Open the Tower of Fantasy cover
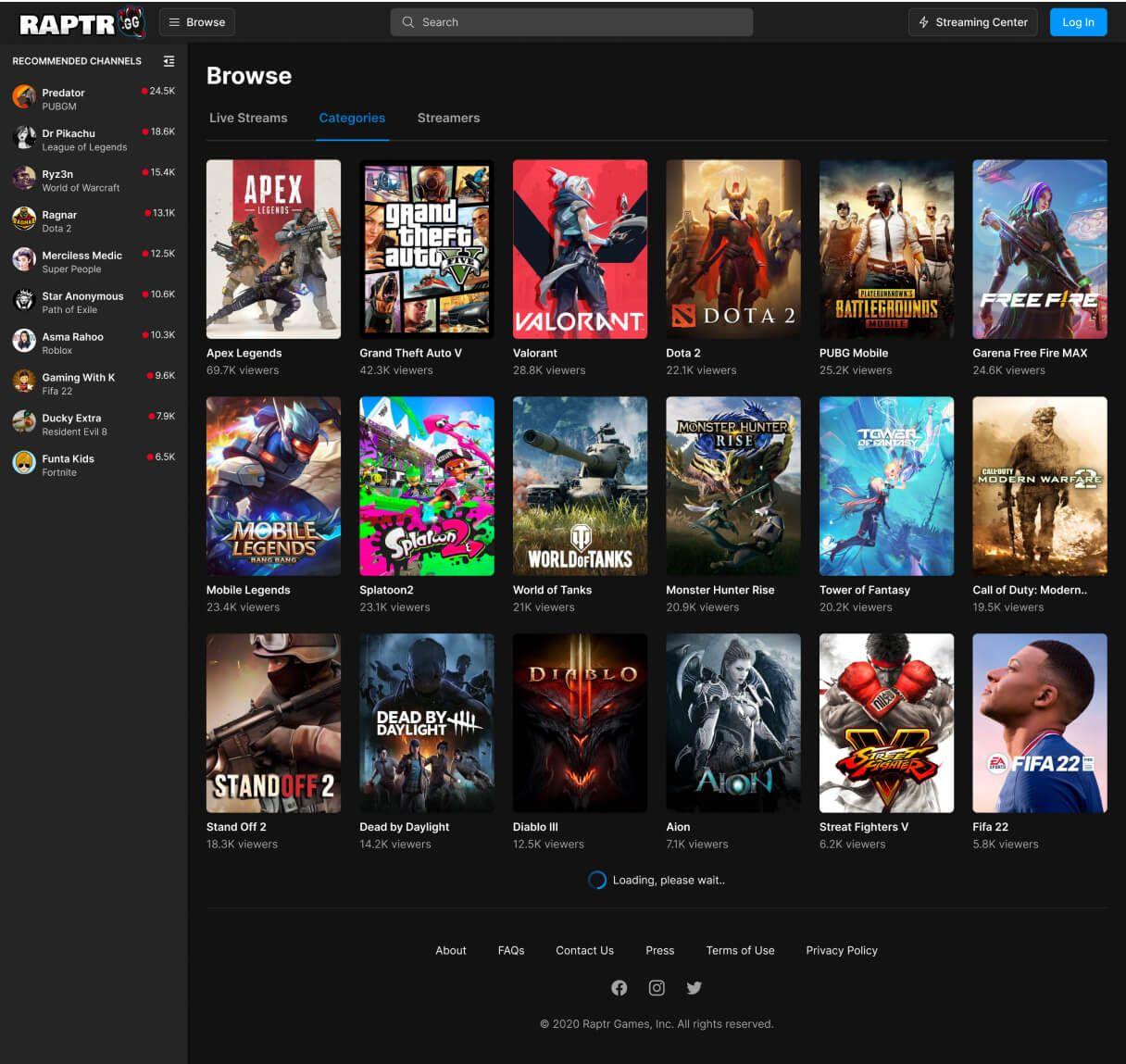 tap(886, 486)
